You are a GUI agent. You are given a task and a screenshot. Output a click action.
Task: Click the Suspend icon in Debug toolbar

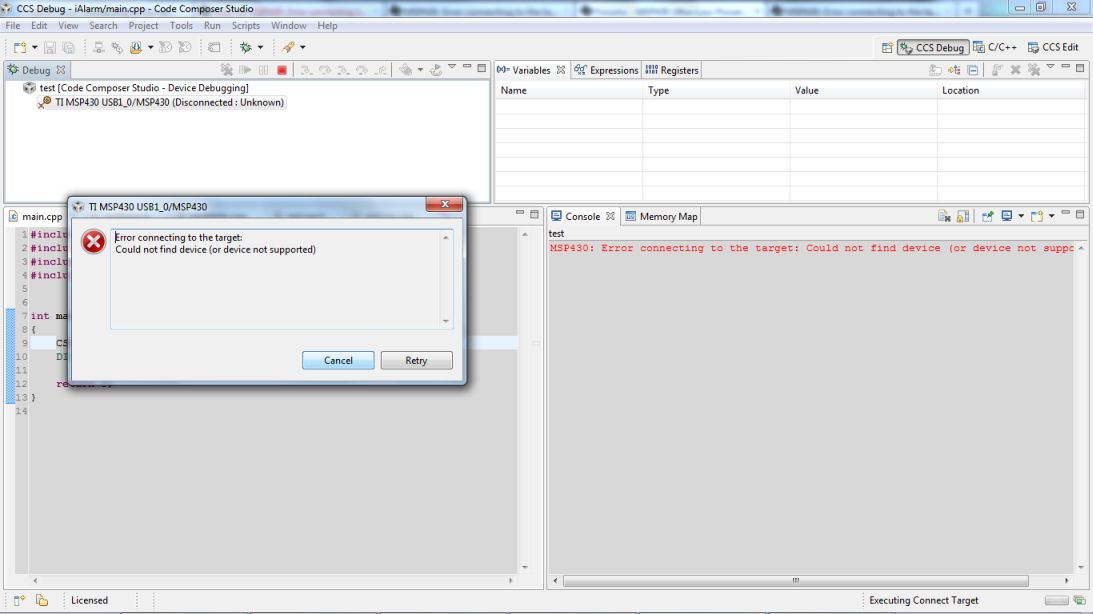[263, 68]
